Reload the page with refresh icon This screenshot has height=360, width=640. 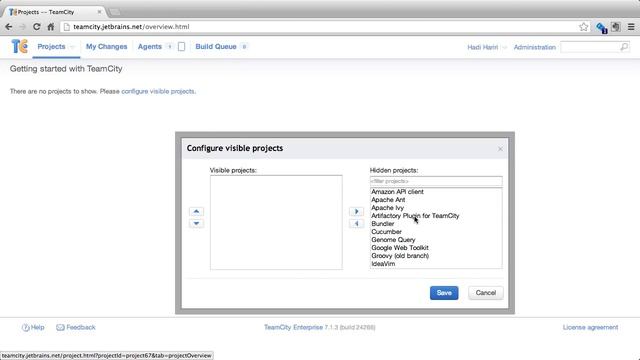[36, 27]
